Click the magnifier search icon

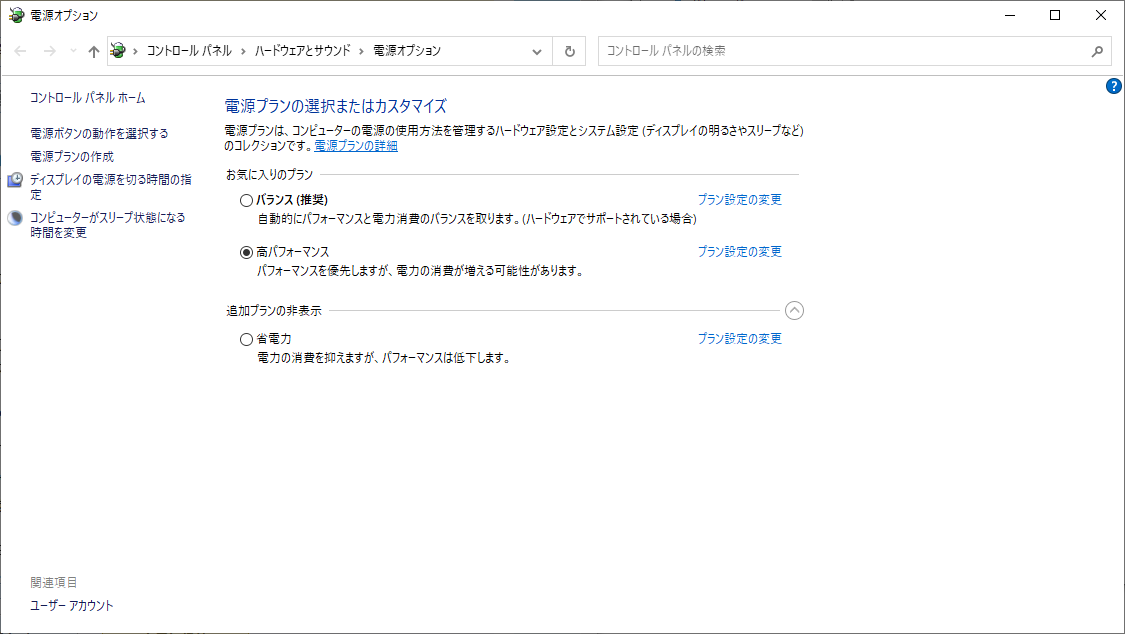point(1097,51)
